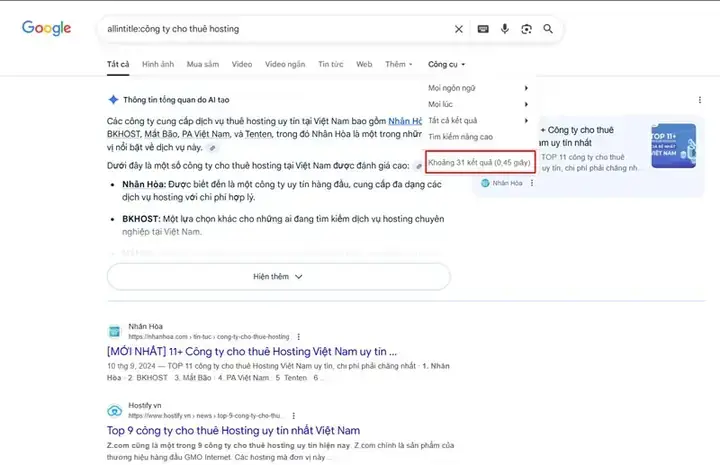Switch to the "Tin tức" tab
The width and height of the screenshot is (720, 465).
point(330,64)
